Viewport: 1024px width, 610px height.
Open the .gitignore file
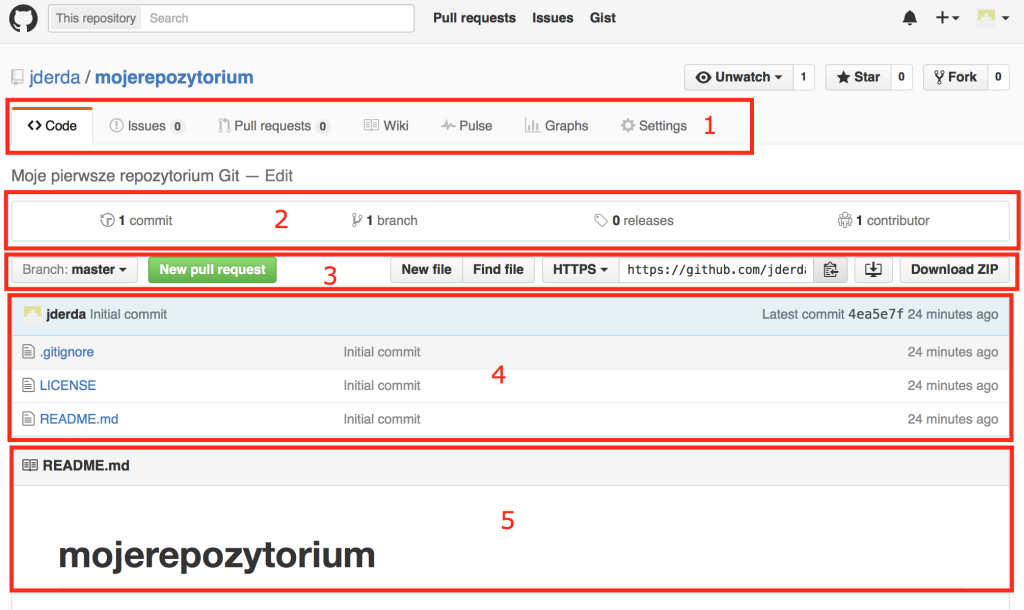coord(67,351)
